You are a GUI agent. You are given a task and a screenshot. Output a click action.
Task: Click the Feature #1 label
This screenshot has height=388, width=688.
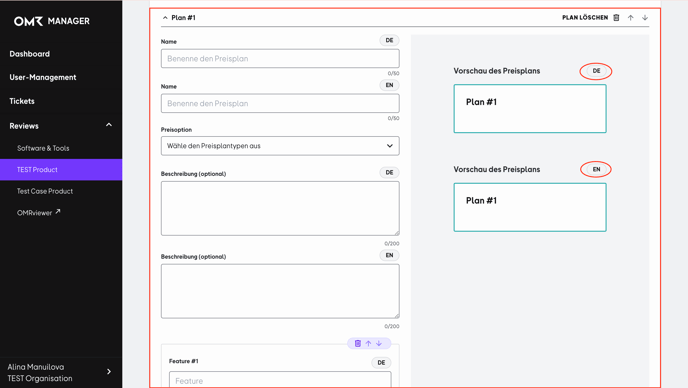pos(183,361)
